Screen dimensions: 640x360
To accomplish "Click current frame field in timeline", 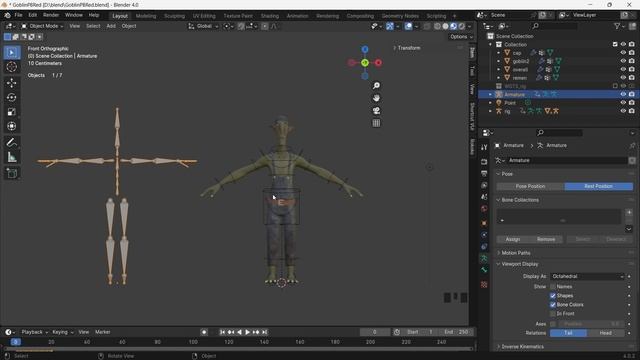I will tap(375, 332).
